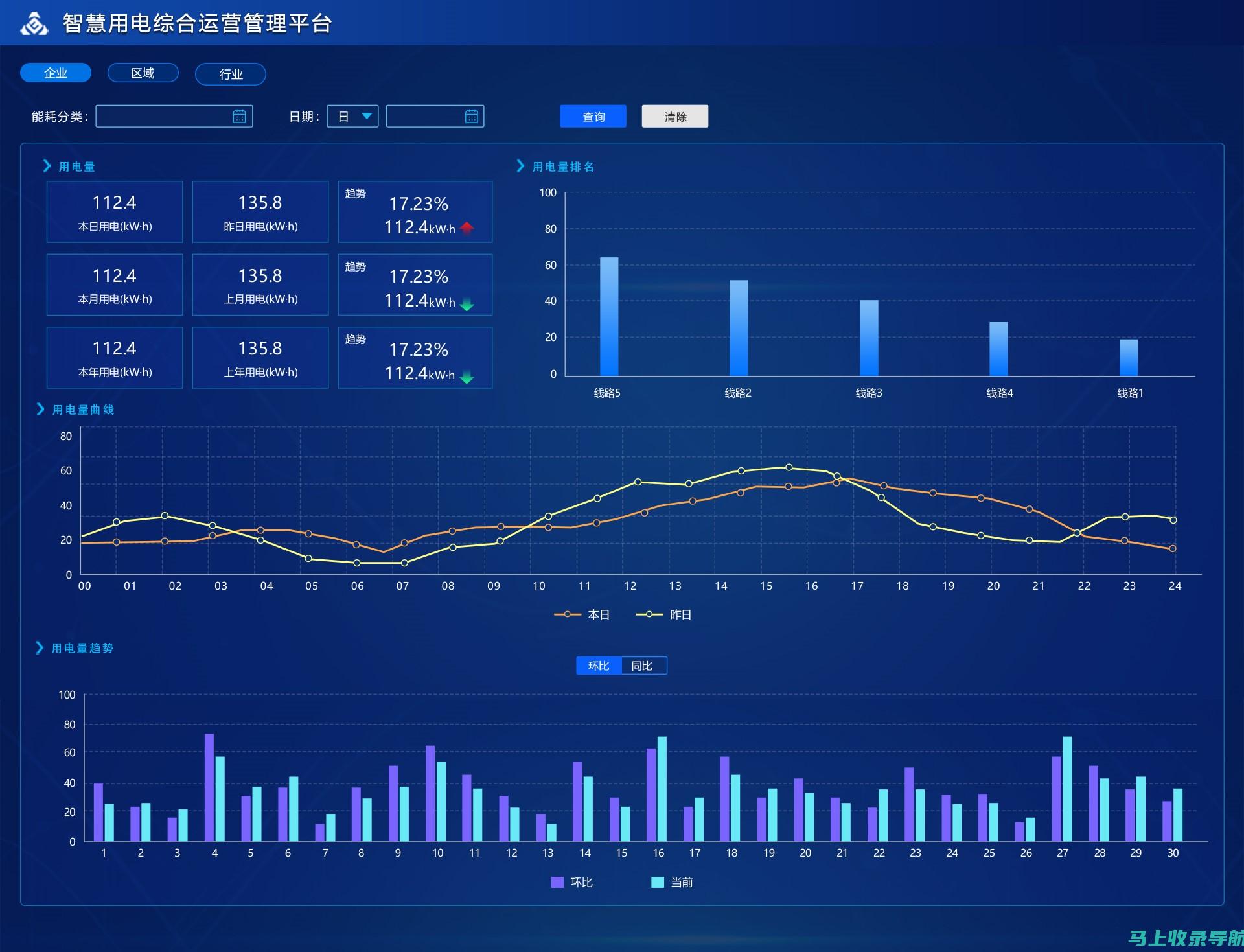The width and height of the screenshot is (1244, 952).
Task: Click the 本年用电 112.4 card
Action: (x=115, y=358)
